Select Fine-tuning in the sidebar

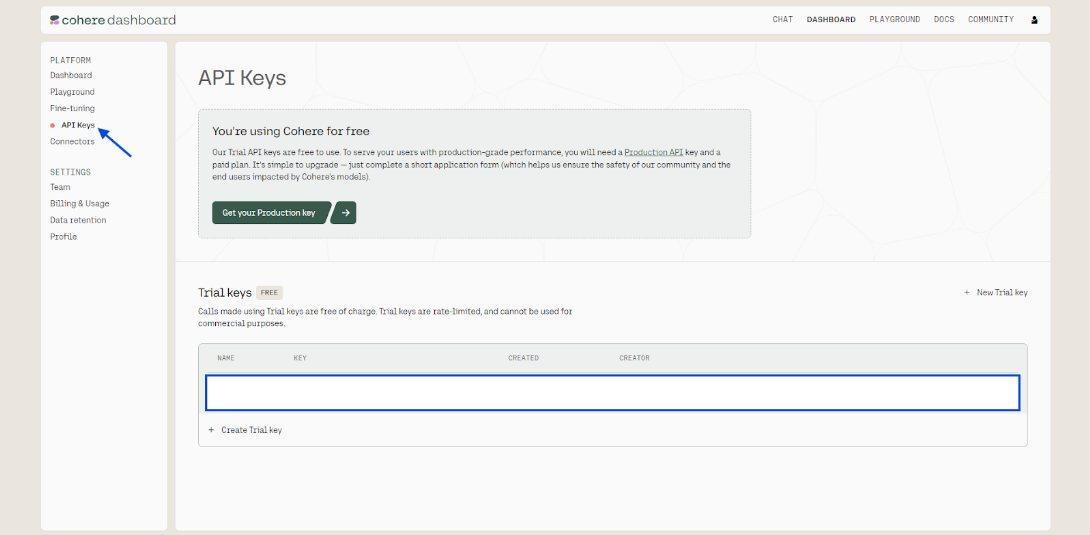[x=72, y=108]
